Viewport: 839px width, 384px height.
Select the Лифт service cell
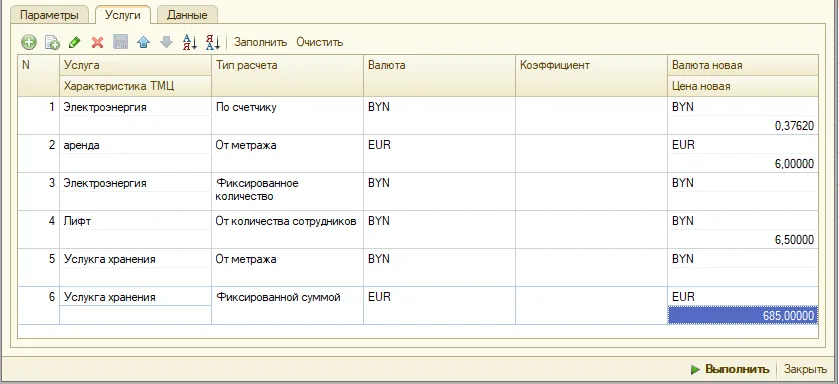coord(135,221)
